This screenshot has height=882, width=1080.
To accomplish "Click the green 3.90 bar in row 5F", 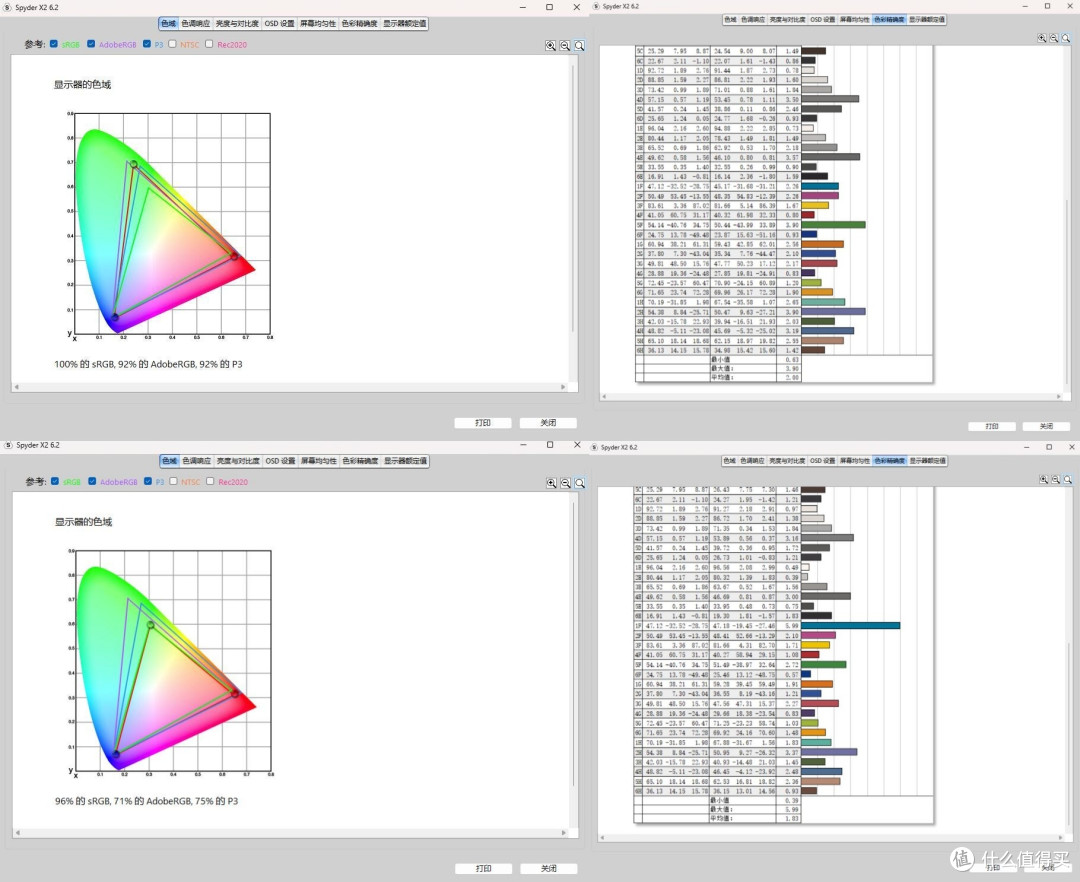I will click(x=833, y=224).
